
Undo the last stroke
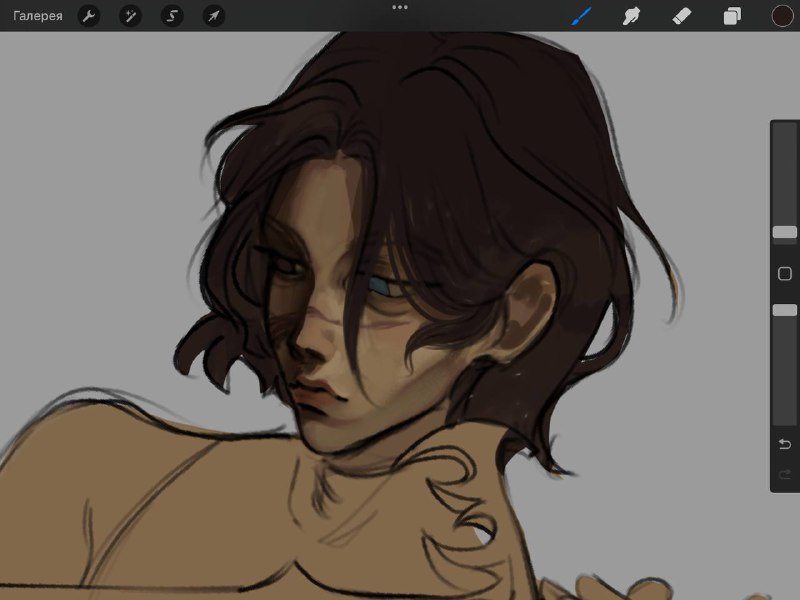coord(785,444)
